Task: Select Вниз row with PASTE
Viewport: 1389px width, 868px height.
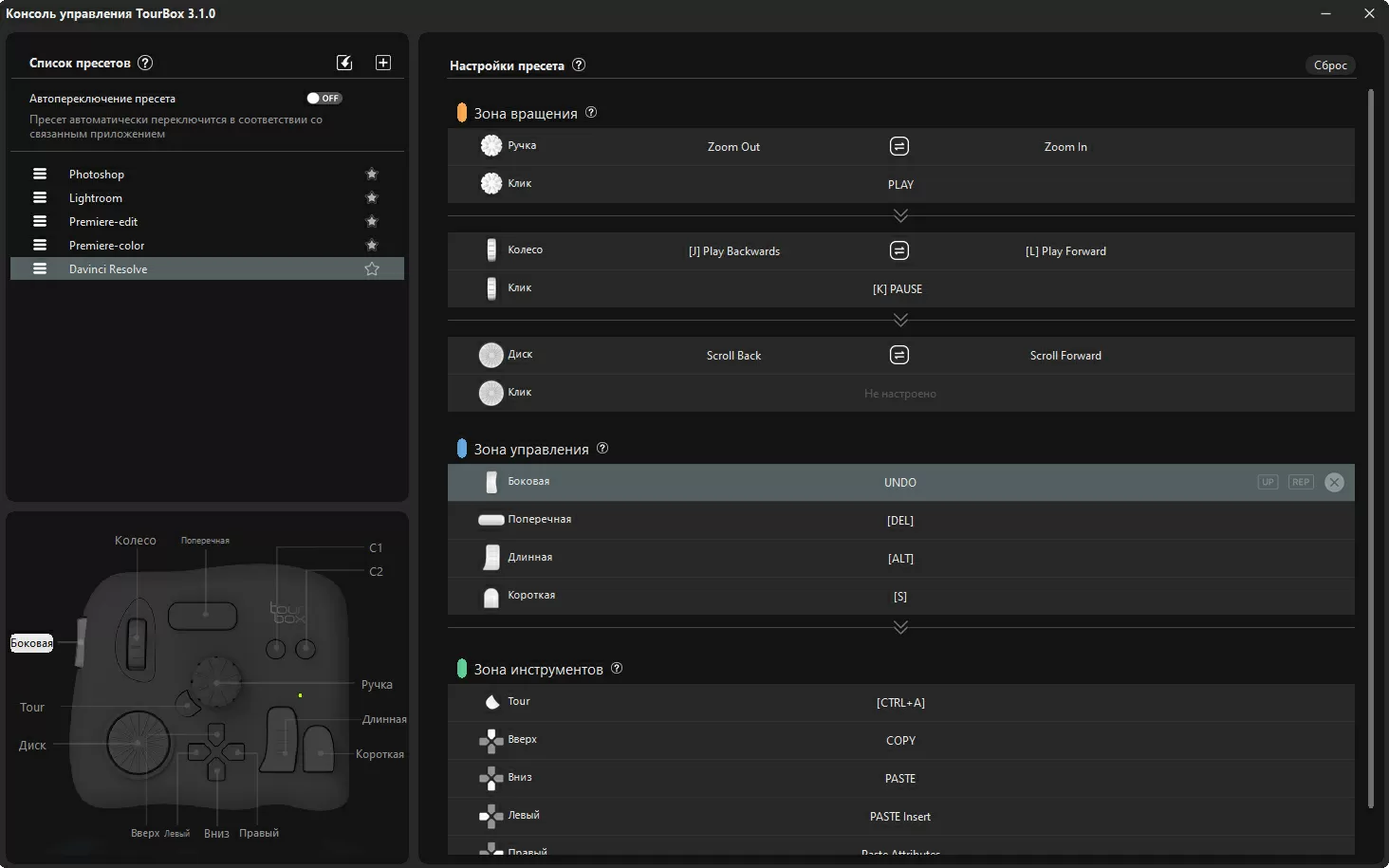Action: [900, 778]
